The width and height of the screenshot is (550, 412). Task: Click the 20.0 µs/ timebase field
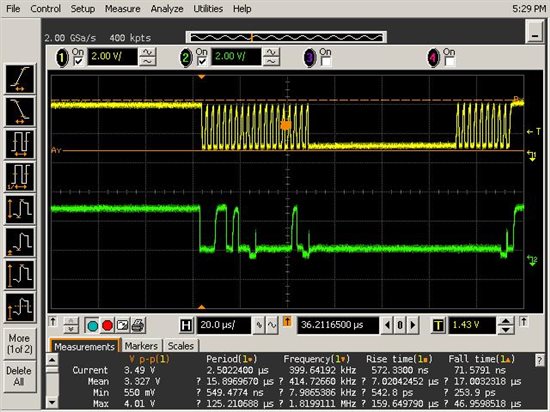tap(224, 325)
